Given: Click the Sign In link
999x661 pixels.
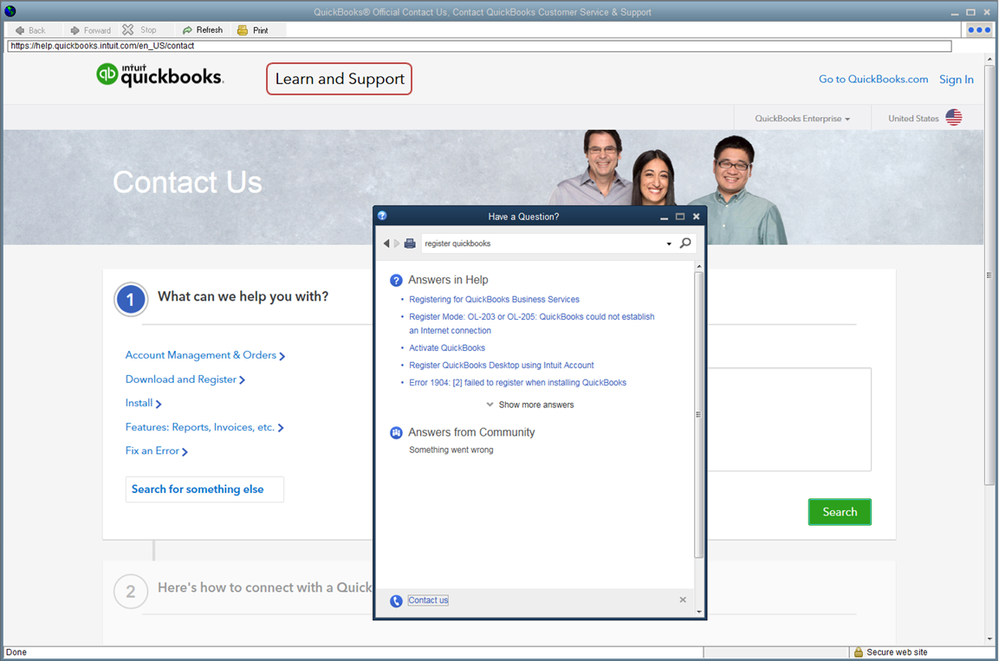Looking at the screenshot, I should [x=956, y=79].
